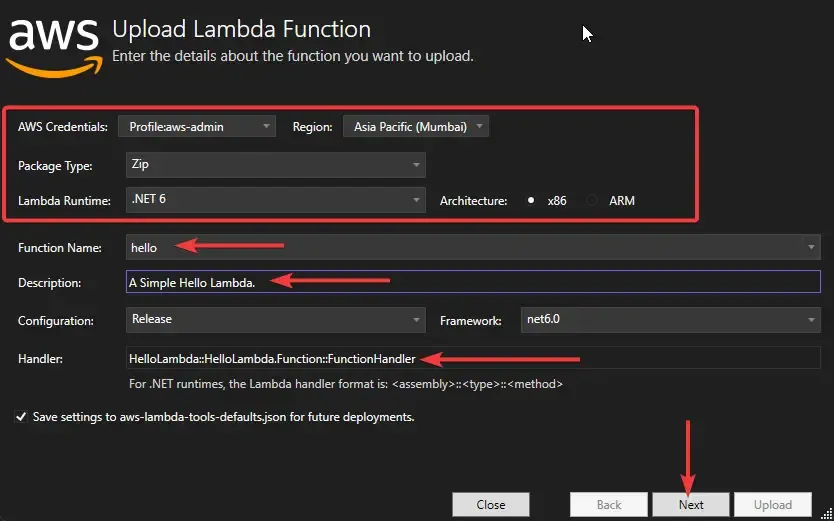Viewport: 834px width, 521px height.
Task: Click the Package Type label
Action: tap(55, 166)
